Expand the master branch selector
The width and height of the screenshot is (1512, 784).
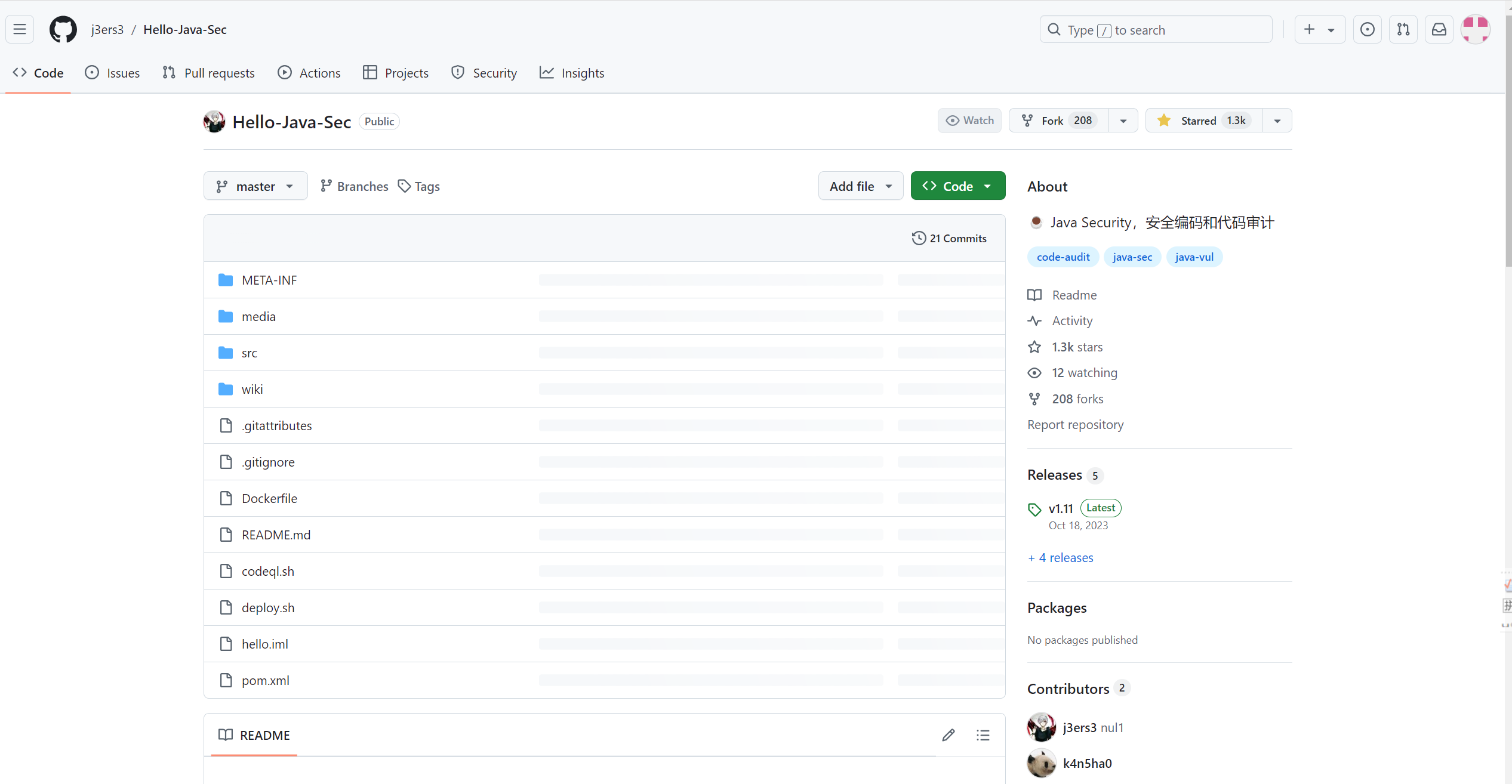coord(255,186)
